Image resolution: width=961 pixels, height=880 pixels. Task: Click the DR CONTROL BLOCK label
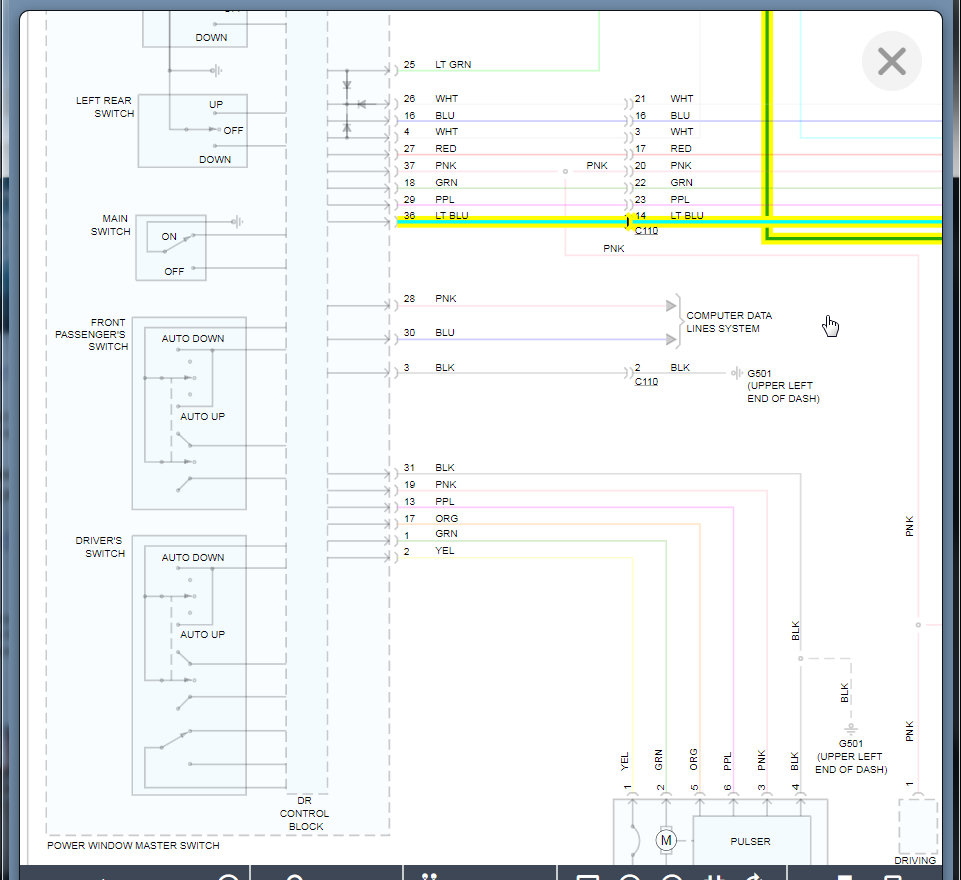(305, 813)
